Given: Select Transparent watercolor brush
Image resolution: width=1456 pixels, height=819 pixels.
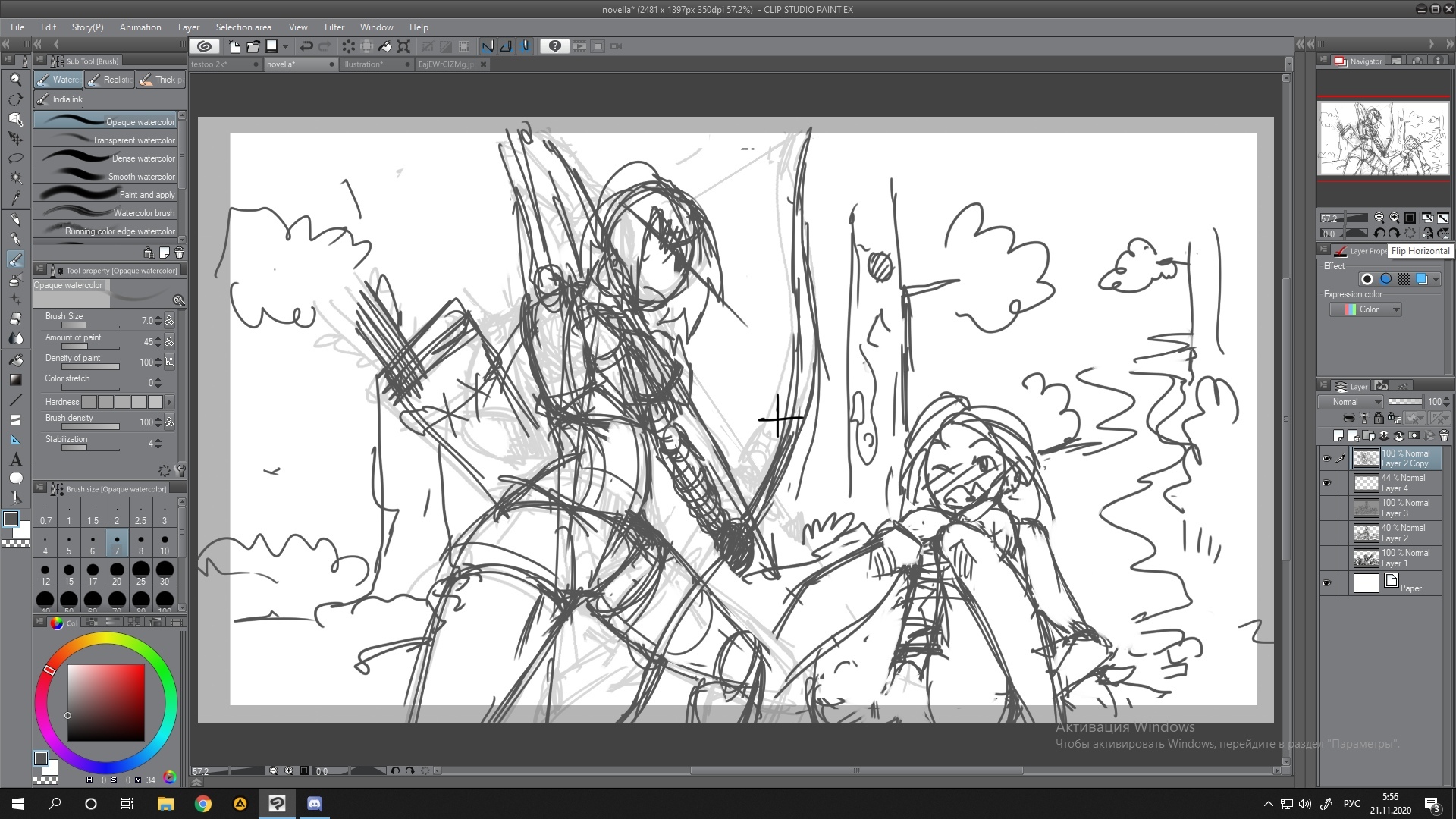Looking at the screenshot, I should tap(105, 140).
